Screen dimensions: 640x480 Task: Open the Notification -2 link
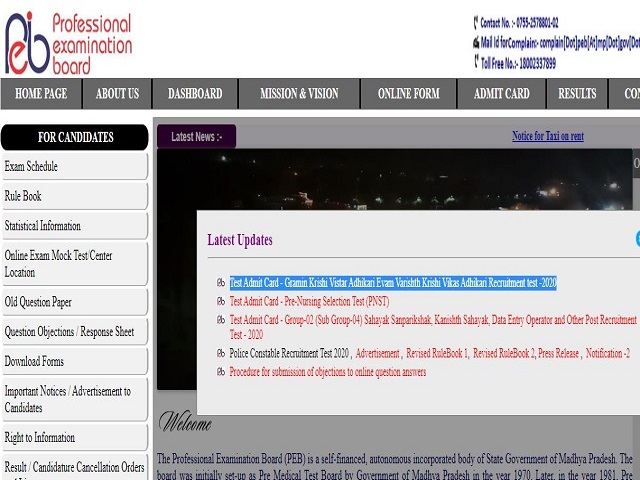point(608,353)
